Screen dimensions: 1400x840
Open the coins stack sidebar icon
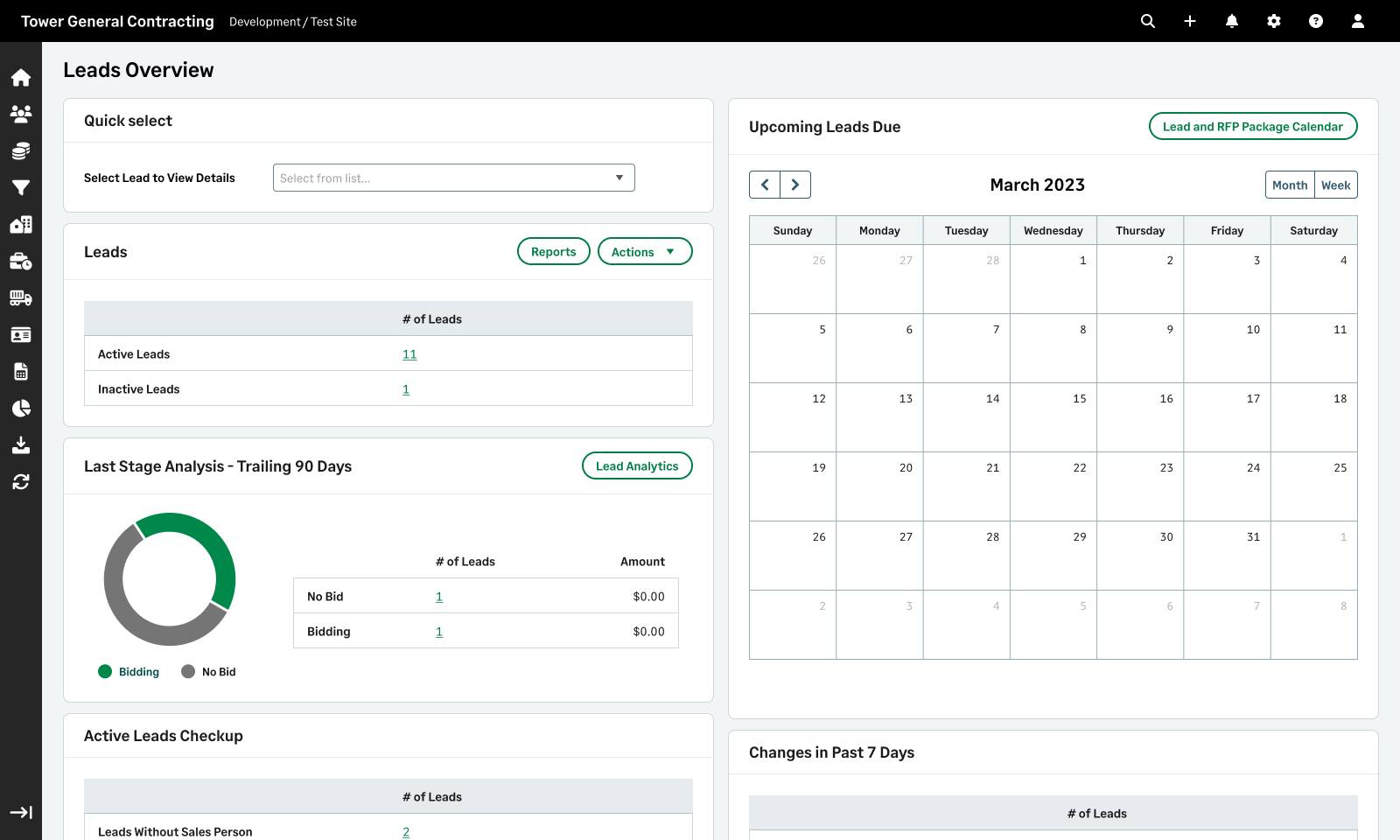[x=21, y=151]
